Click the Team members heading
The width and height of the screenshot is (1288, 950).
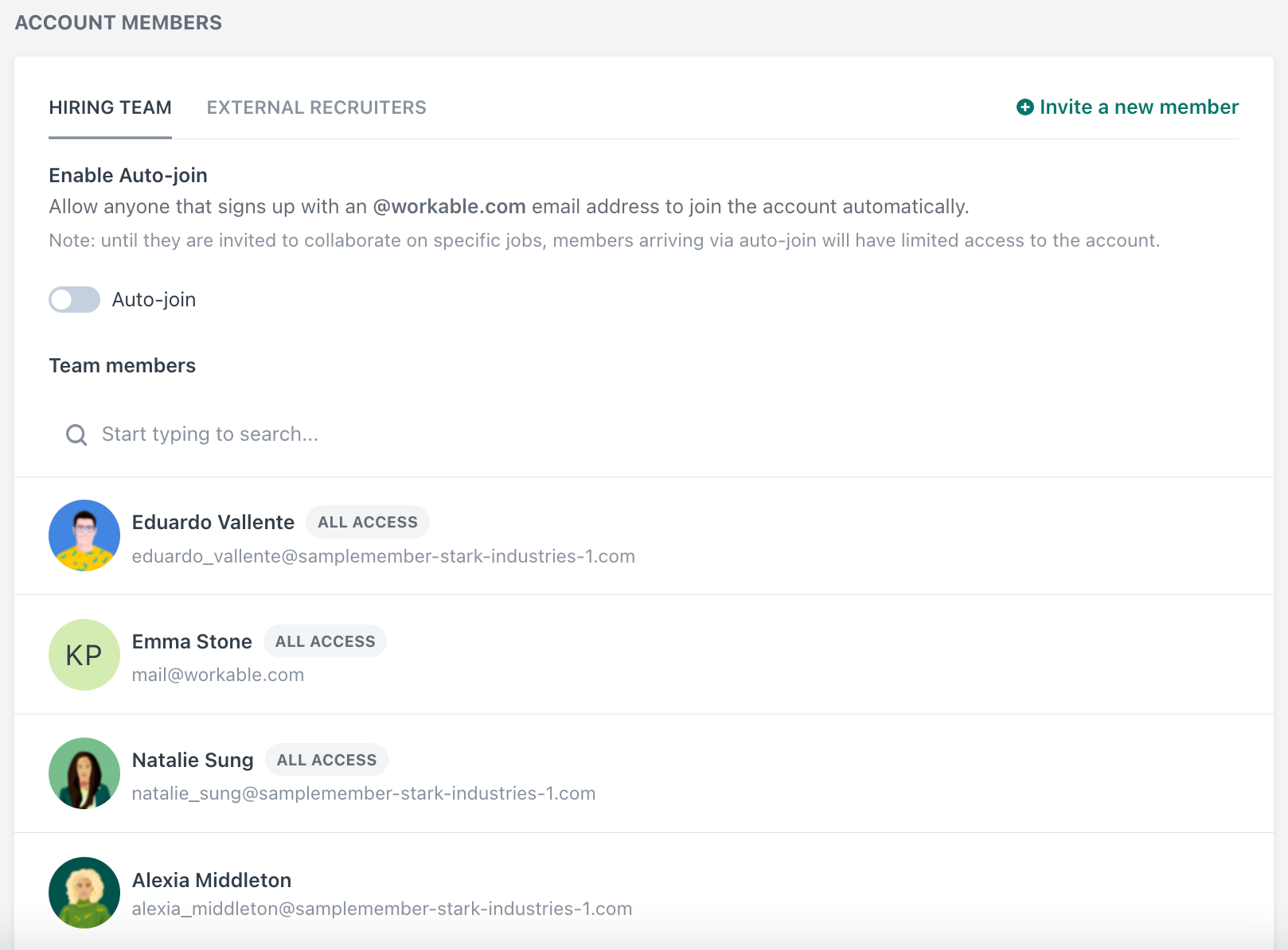tap(123, 366)
